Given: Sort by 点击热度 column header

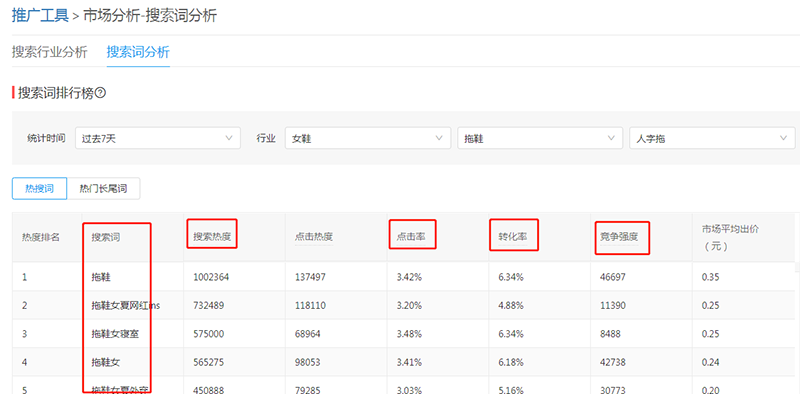Looking at the screenshot, I should click(314, 237).
